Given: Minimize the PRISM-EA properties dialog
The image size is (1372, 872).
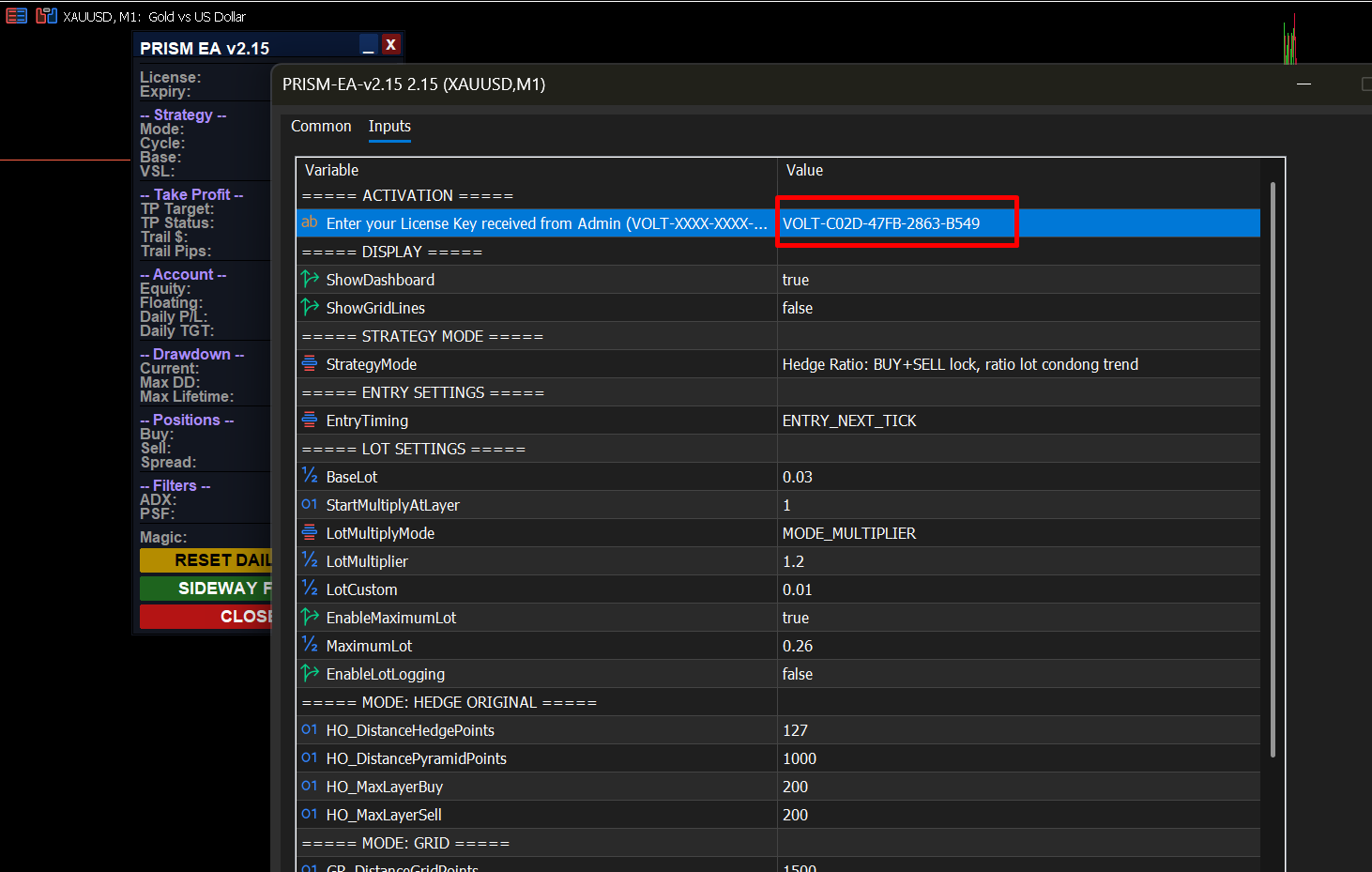Looking at the screenshot, I should pos(1303,84).
